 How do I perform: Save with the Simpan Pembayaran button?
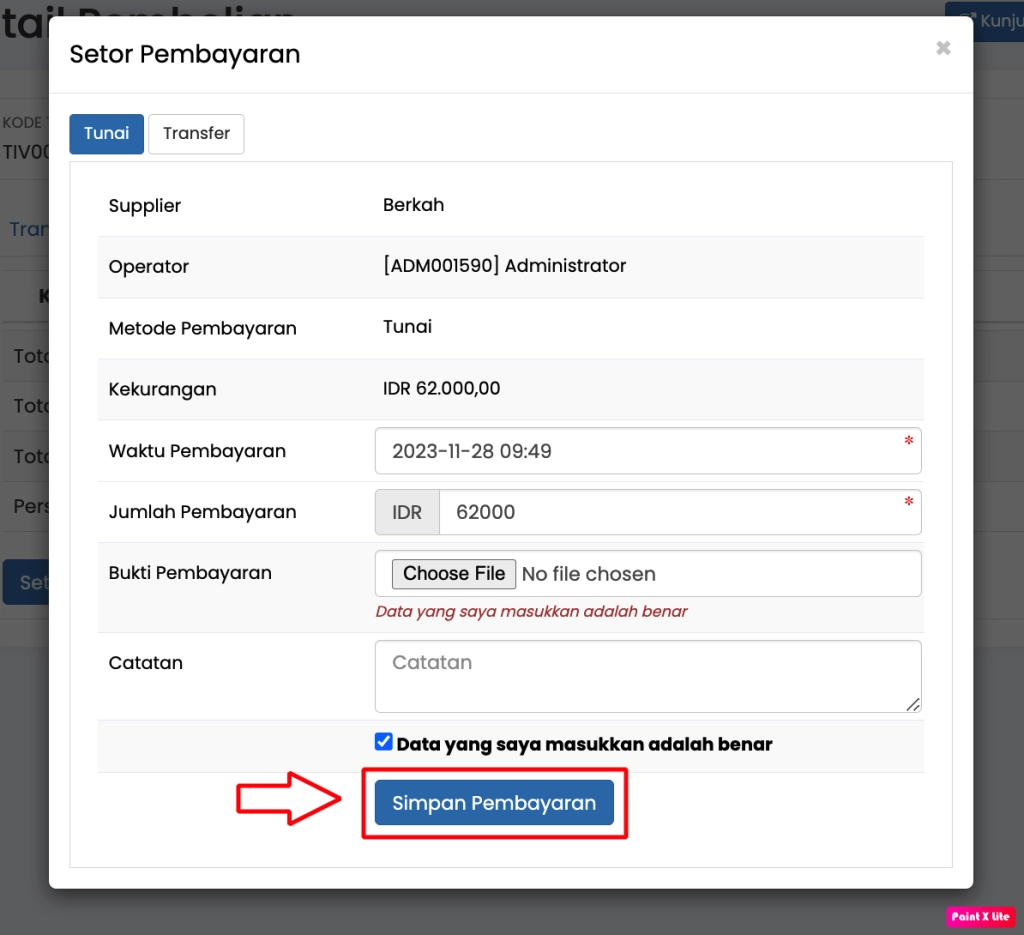click(494, 803)
